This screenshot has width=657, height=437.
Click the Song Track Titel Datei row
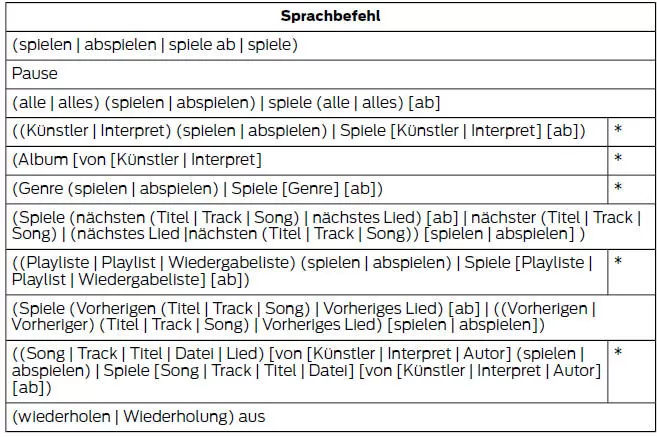click(x=307, y=372)
